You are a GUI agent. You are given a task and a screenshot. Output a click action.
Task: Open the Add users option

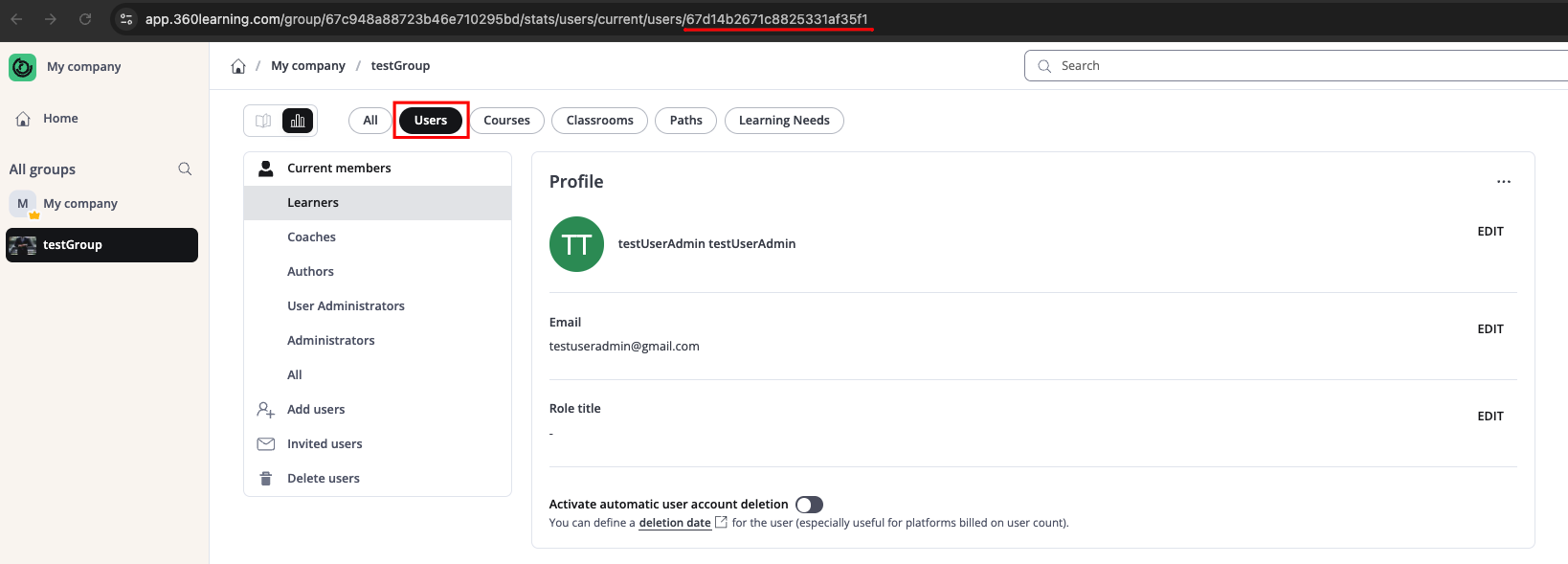[x=378, y=410]
